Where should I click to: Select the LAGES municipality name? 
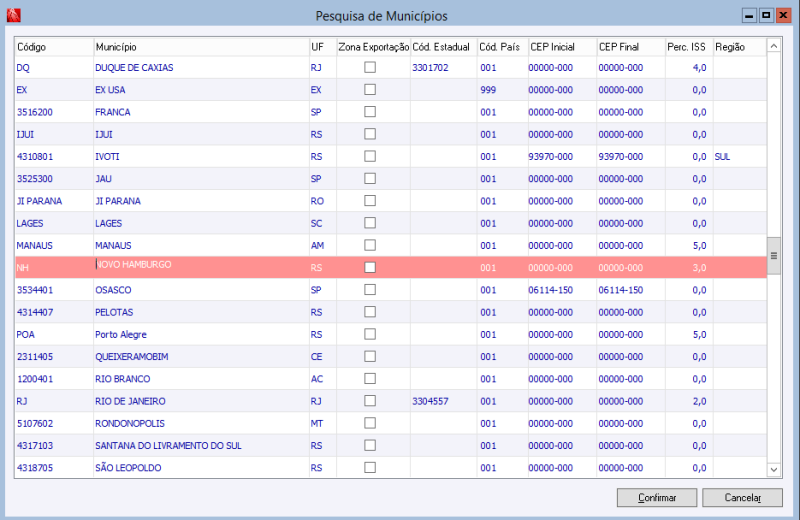click(x=109, y=224)
